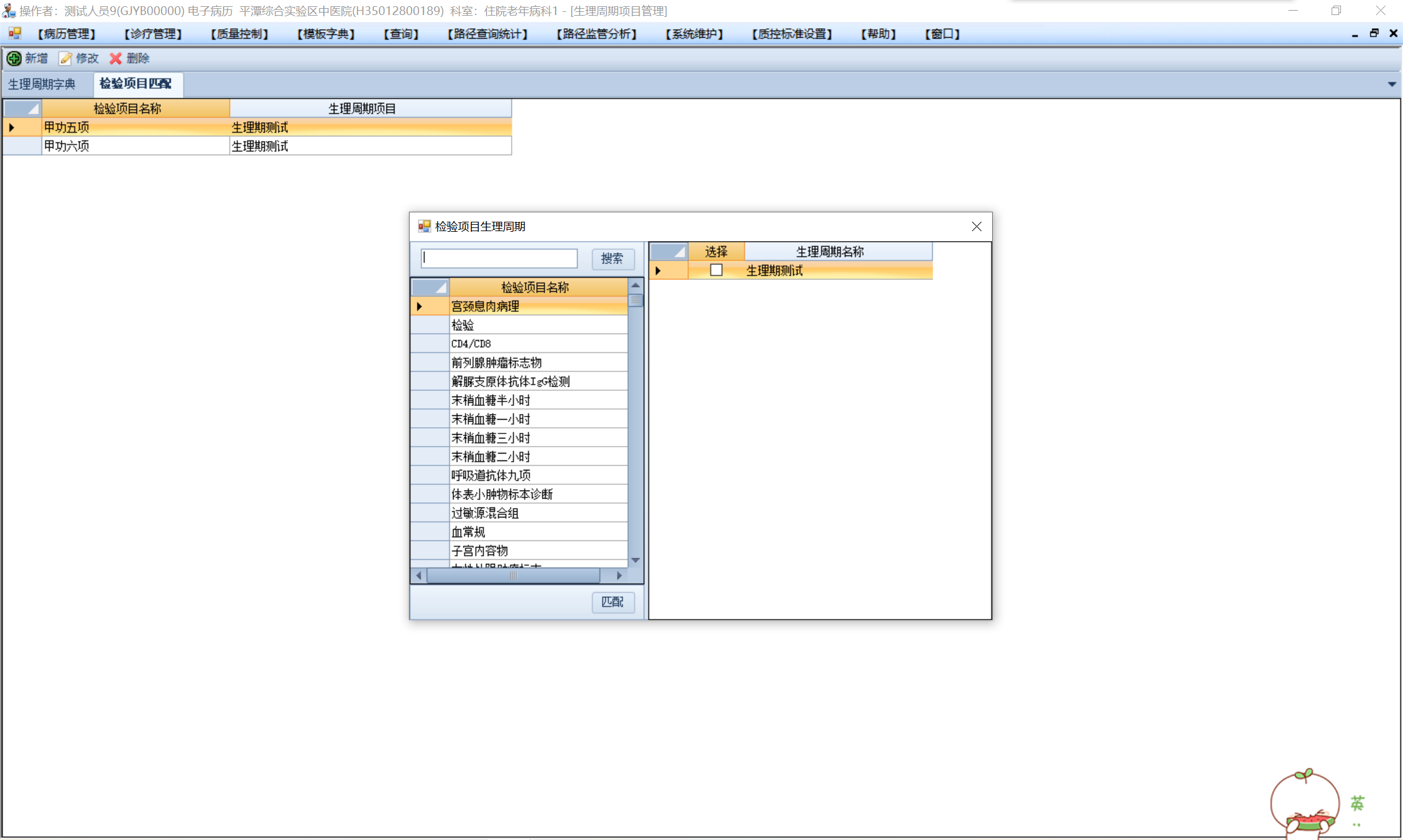Close the 检验项目生理周期 dialog
Viewport: 1403px width, 840px height.
pyautogui.click(x=976, y=227)
